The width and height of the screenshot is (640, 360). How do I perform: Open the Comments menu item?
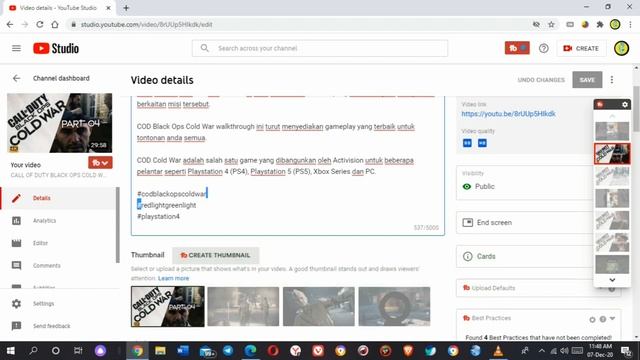pyautogui.click(x=59, y=265)
